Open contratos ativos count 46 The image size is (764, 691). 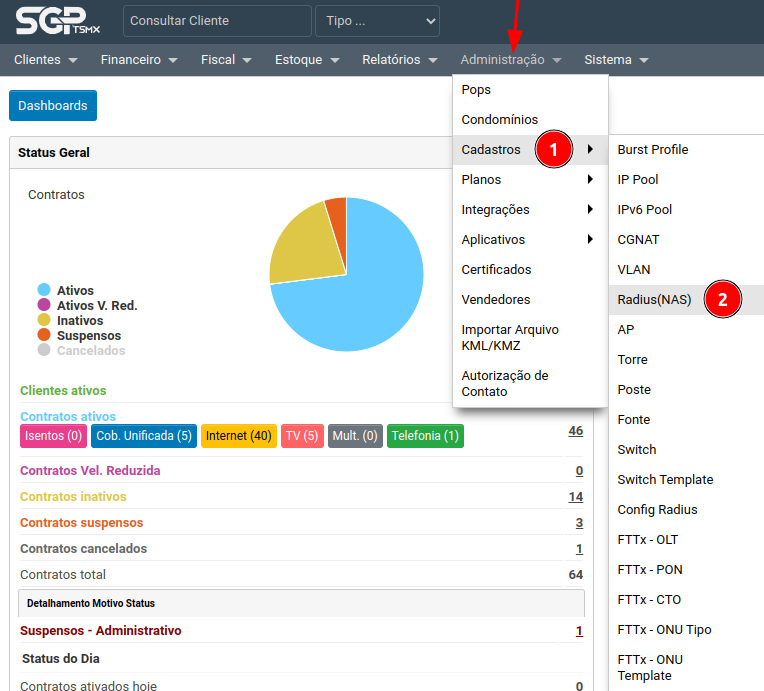tap(575, 431)
